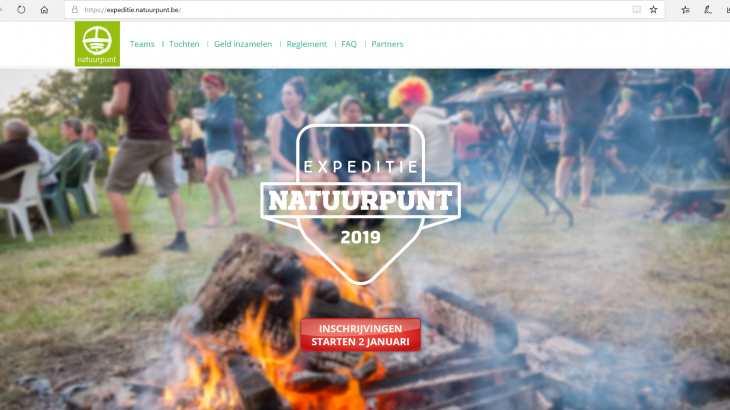Click the back navigation arrow
The height and width of the screenshot is (410, 730).
pos(1,10)
